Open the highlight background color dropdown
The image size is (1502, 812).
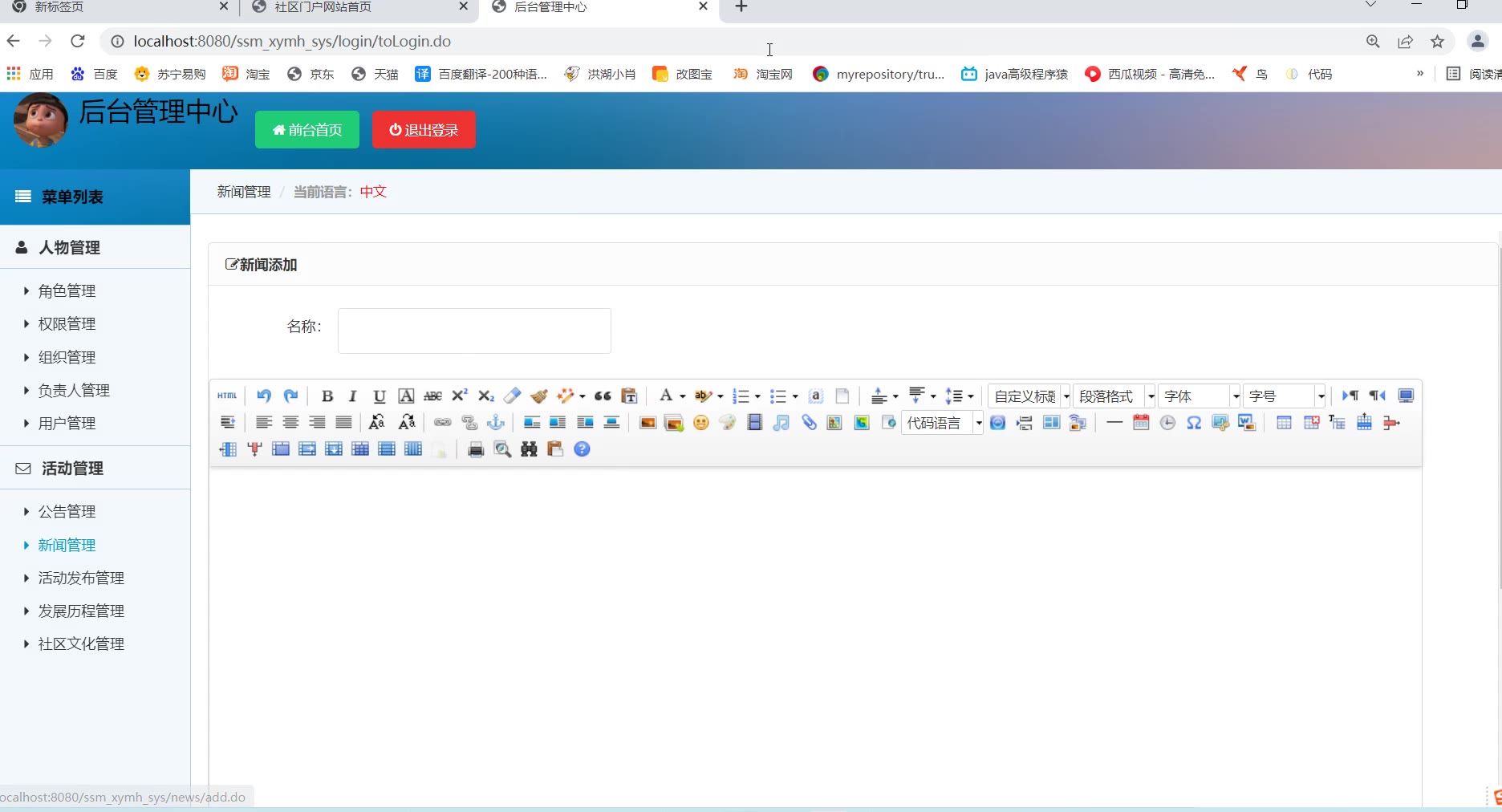[x=721, y=396]
